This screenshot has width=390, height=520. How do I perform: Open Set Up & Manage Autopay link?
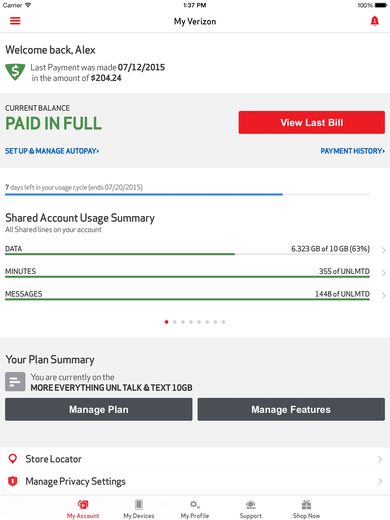pos(52,151)
